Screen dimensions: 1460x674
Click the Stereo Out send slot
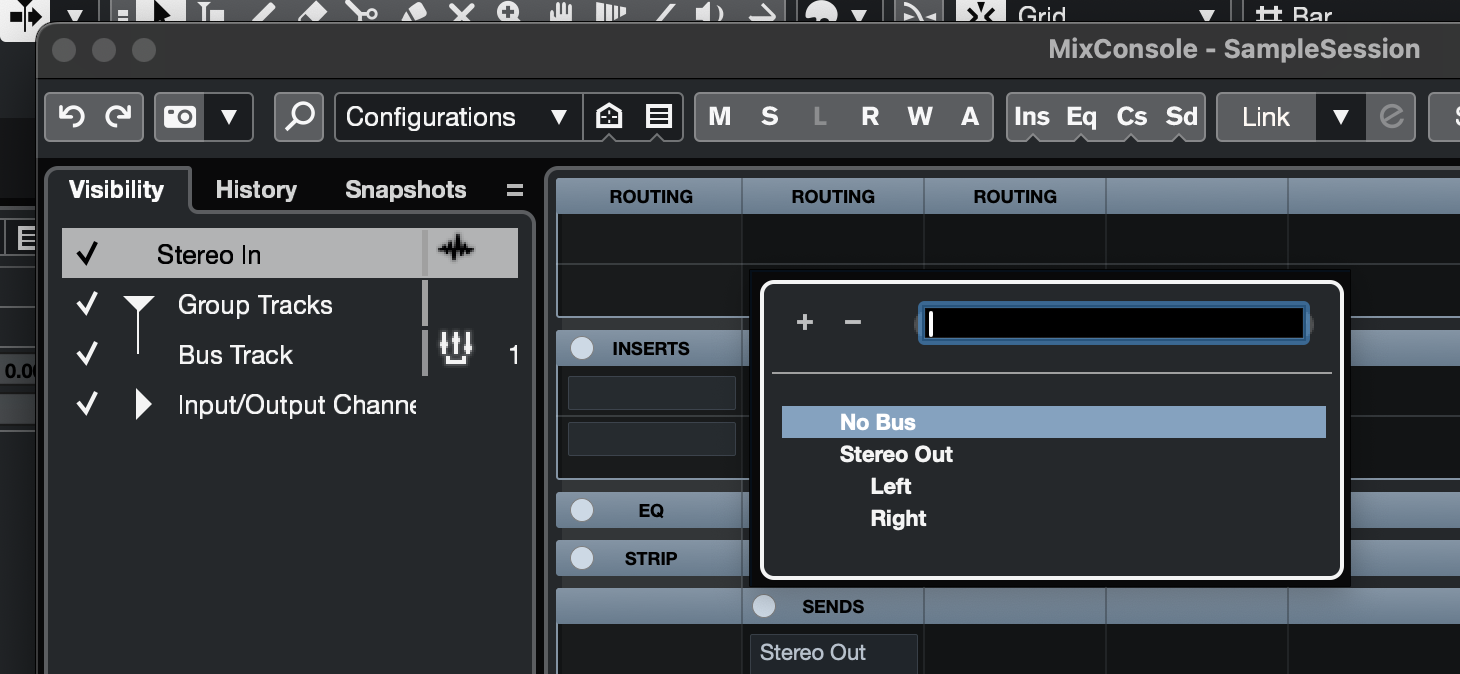point(832,653)
